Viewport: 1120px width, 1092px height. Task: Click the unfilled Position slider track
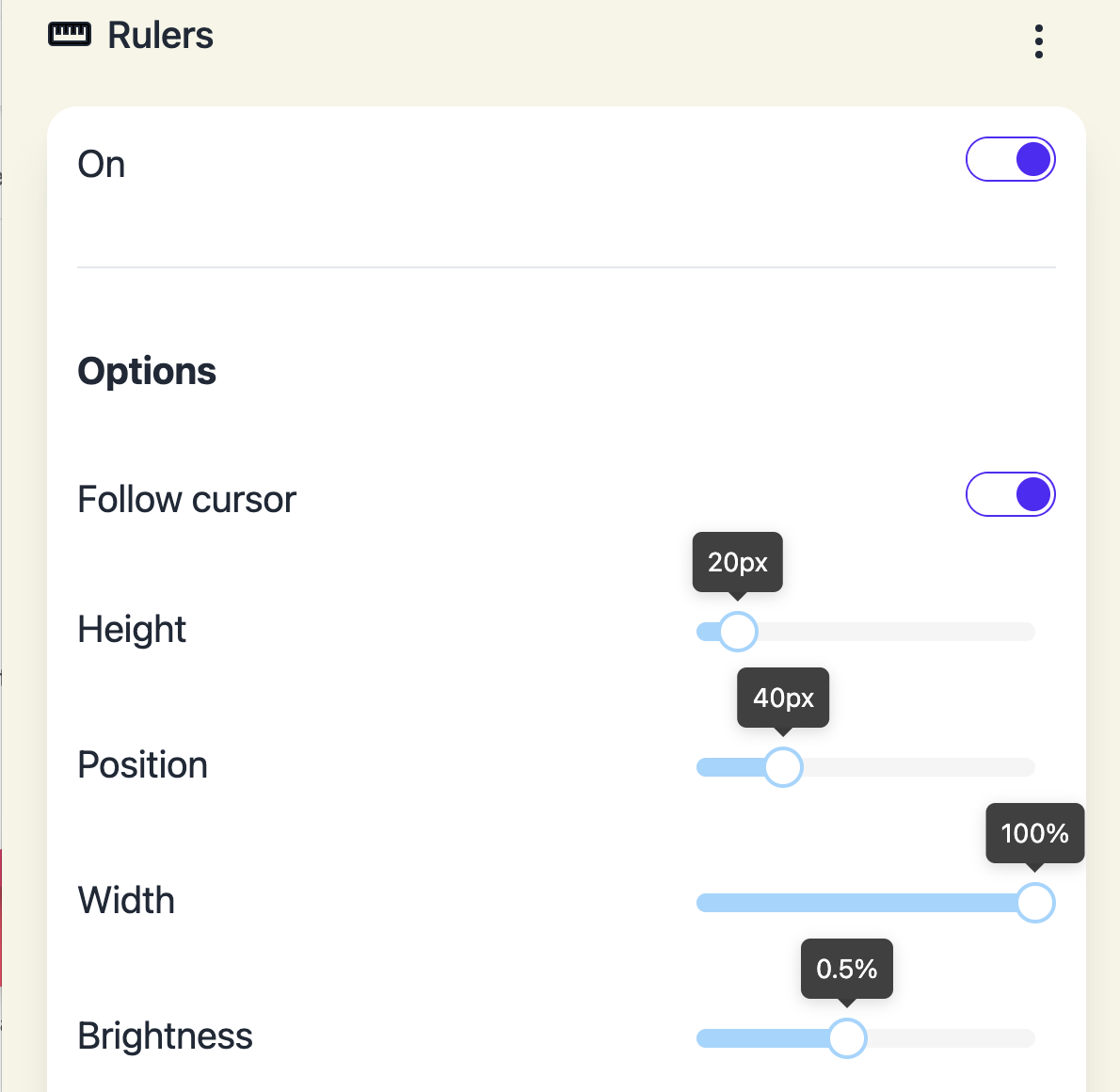point(919,767)
